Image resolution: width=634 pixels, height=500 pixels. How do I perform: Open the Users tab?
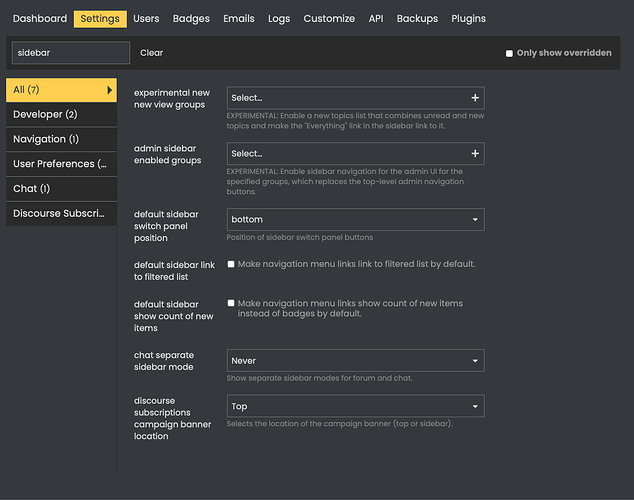[146, 19]
